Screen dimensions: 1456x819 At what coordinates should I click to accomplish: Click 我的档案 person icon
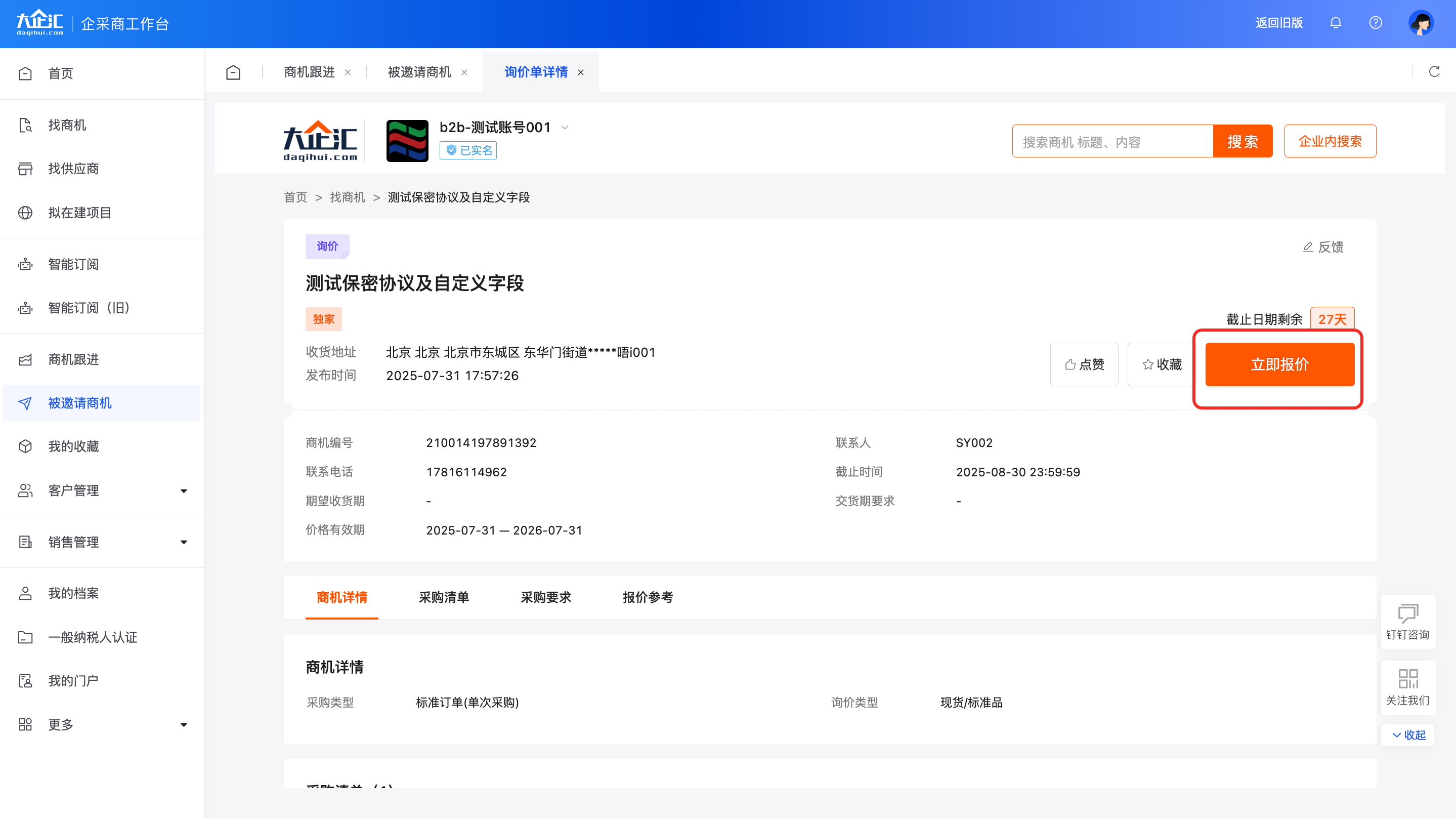coord(25,593)
